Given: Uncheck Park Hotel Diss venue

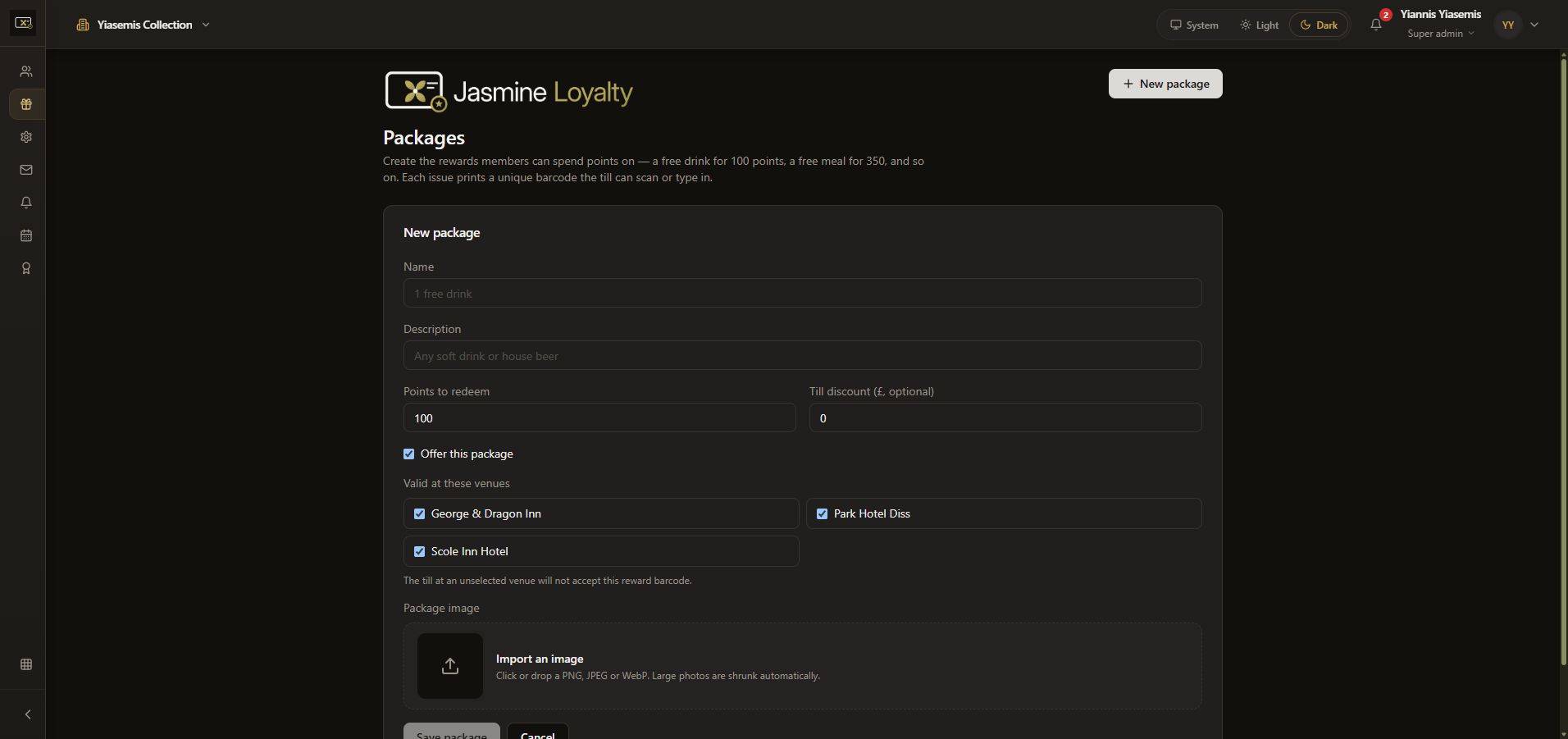Looking at the screenshot, I should [822, 513].
